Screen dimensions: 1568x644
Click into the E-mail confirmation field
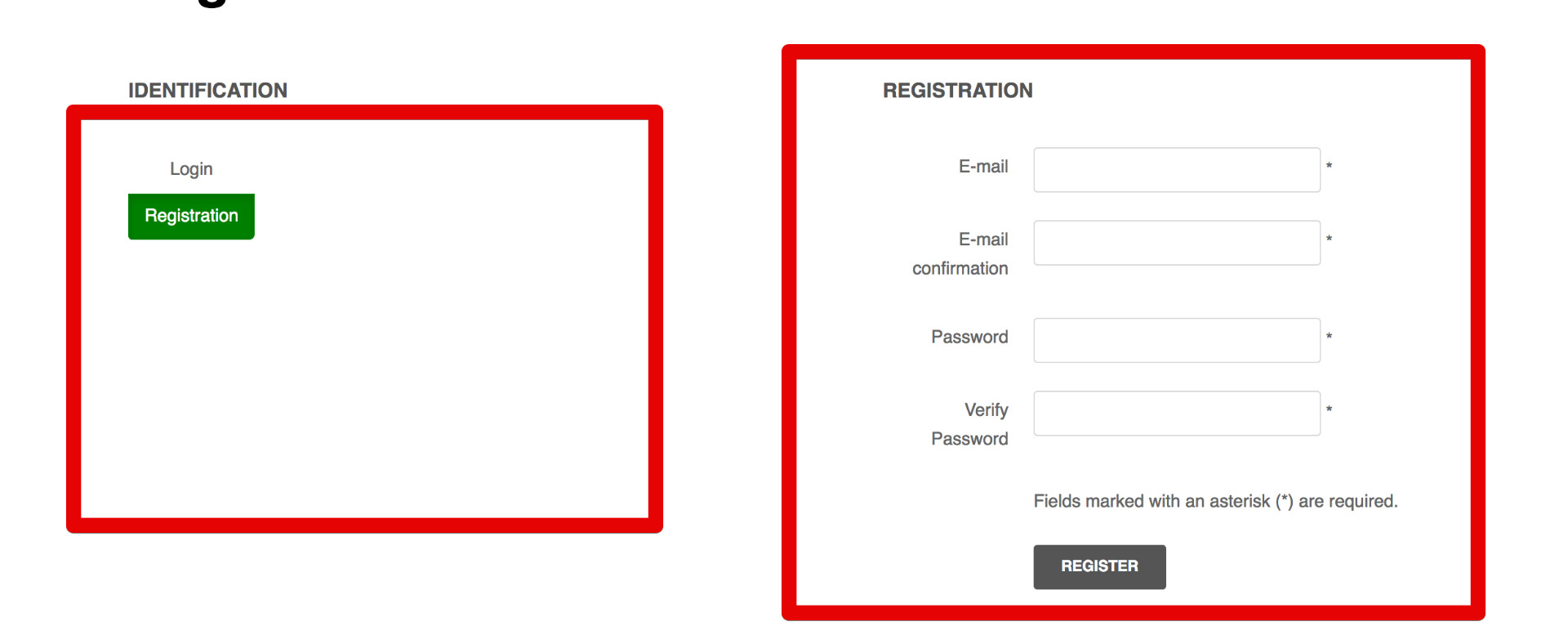click(1176, 243)
